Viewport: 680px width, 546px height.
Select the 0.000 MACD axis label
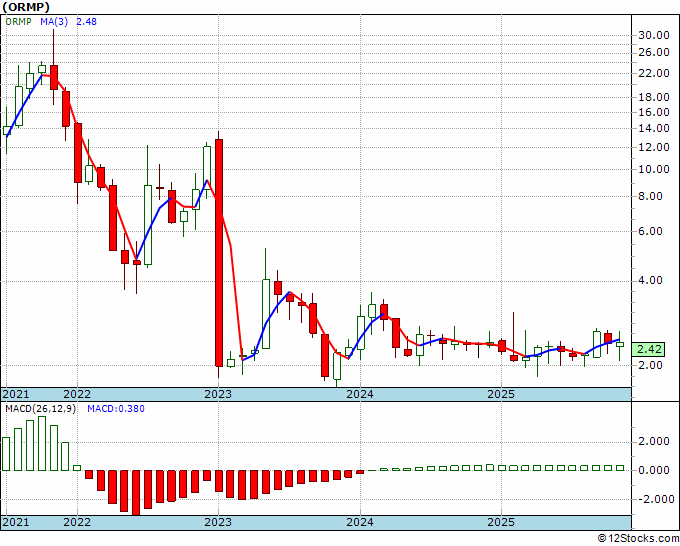coord(654,470)
